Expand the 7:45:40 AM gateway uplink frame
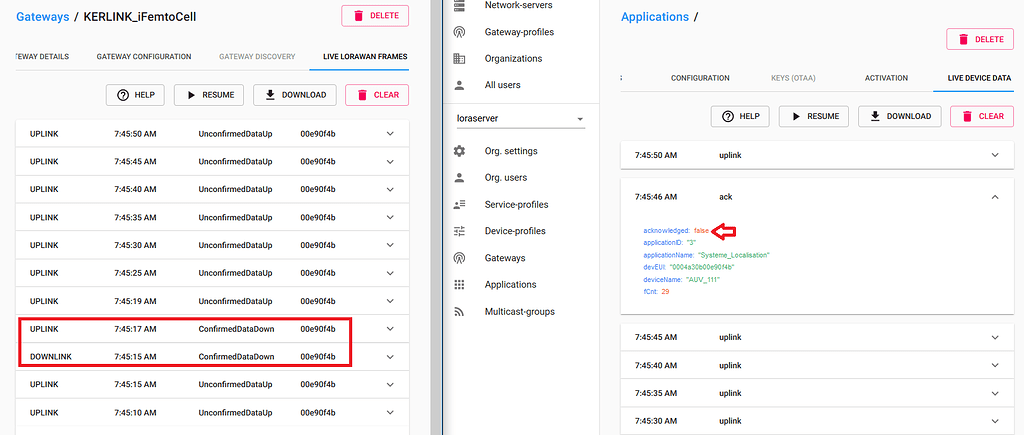The width and height of the screenshot is (1024, 435). (391, 189)
